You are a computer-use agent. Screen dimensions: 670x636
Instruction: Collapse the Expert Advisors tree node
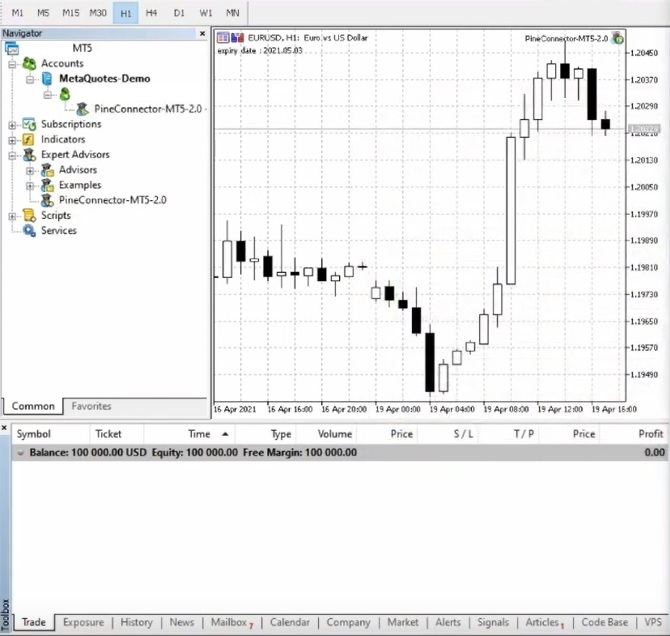coord(12,156)
